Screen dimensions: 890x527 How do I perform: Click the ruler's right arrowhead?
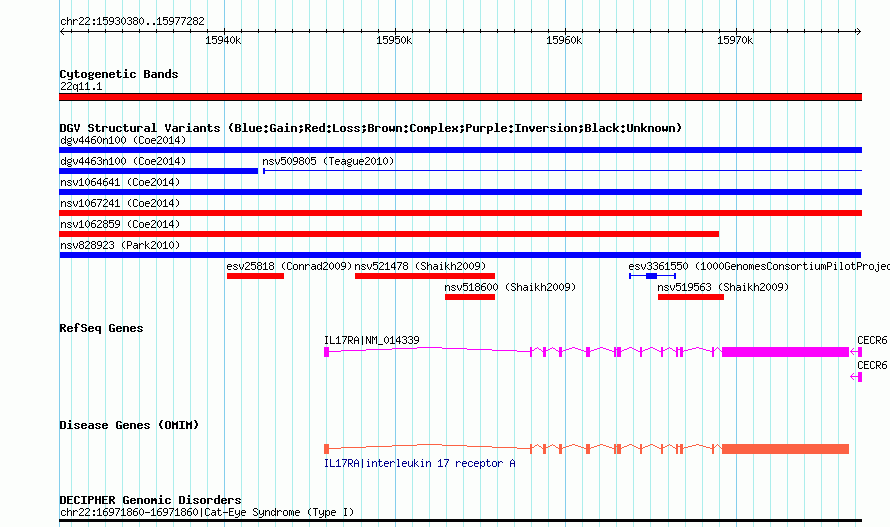pos(858,31)
